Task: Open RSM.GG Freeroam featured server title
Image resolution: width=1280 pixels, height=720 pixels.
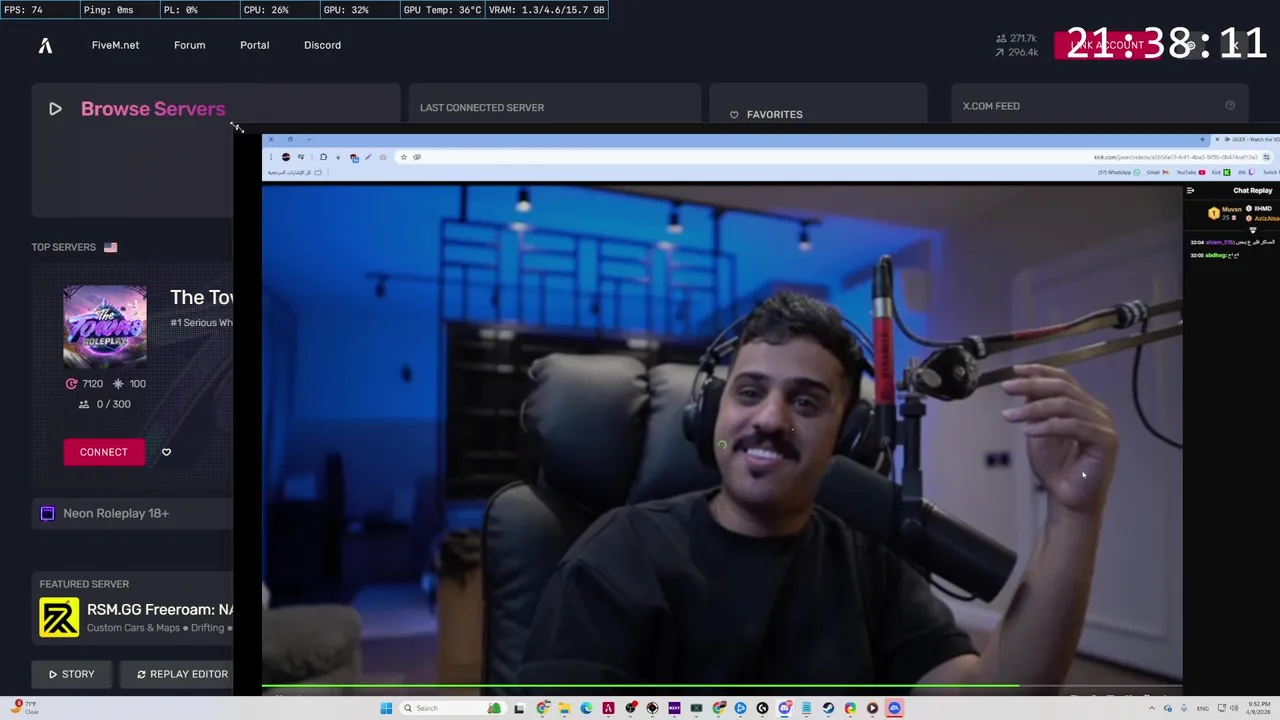Action: tap(160, 609)
